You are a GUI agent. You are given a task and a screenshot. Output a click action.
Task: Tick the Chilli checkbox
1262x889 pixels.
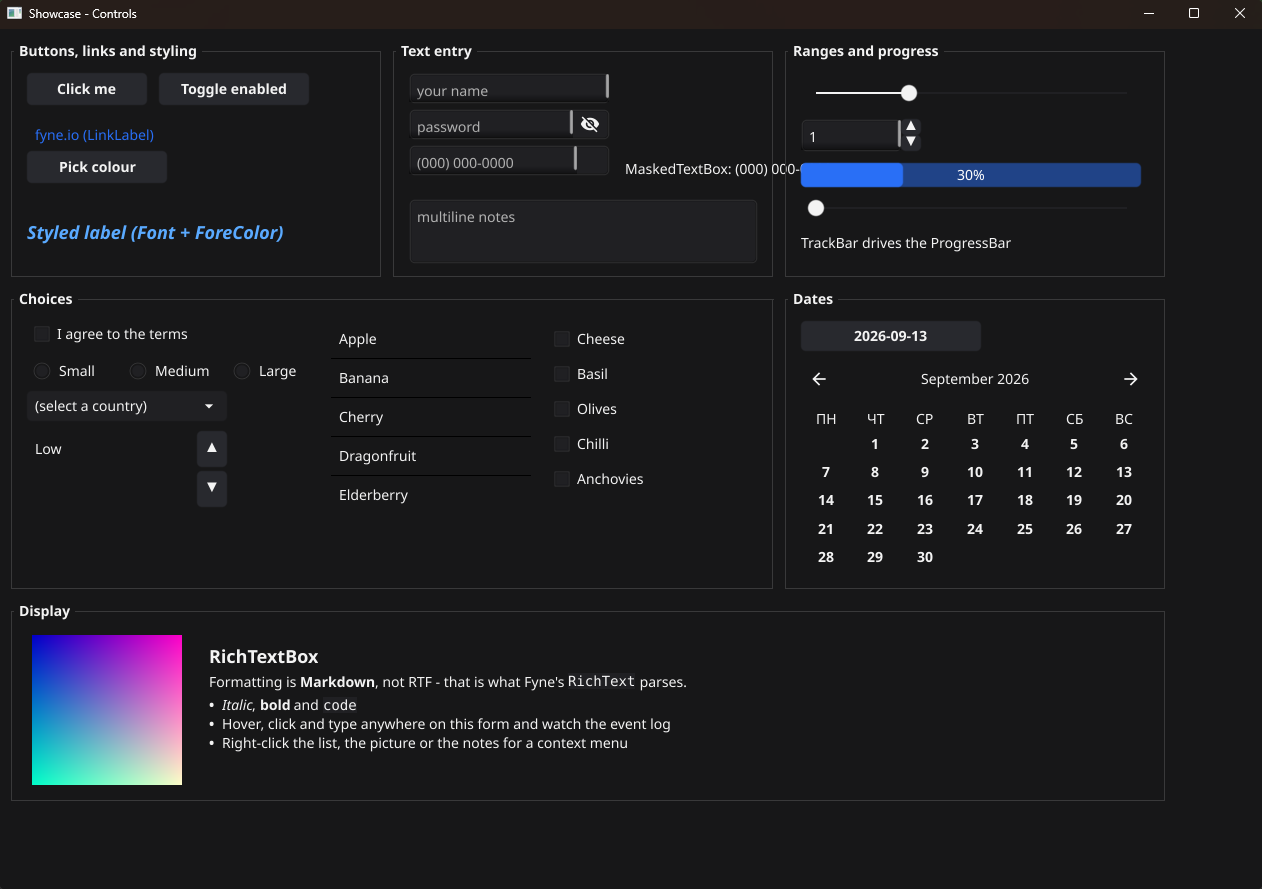[562, 444]
